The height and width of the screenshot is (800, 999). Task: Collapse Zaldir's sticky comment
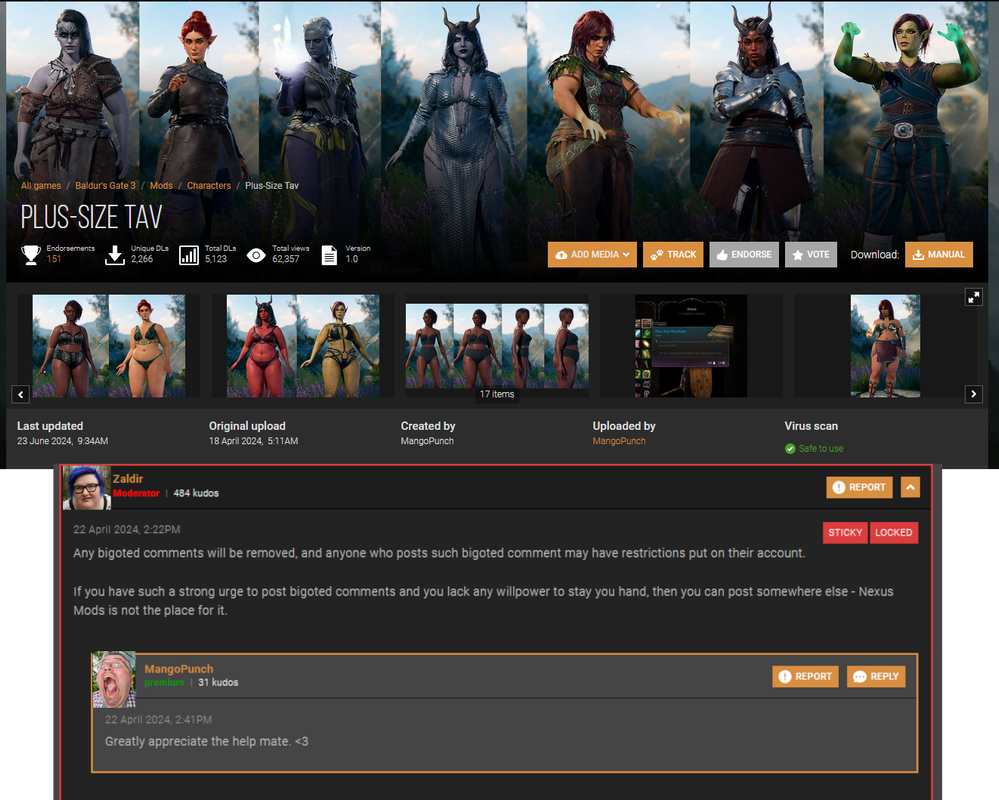pos(910,487)
